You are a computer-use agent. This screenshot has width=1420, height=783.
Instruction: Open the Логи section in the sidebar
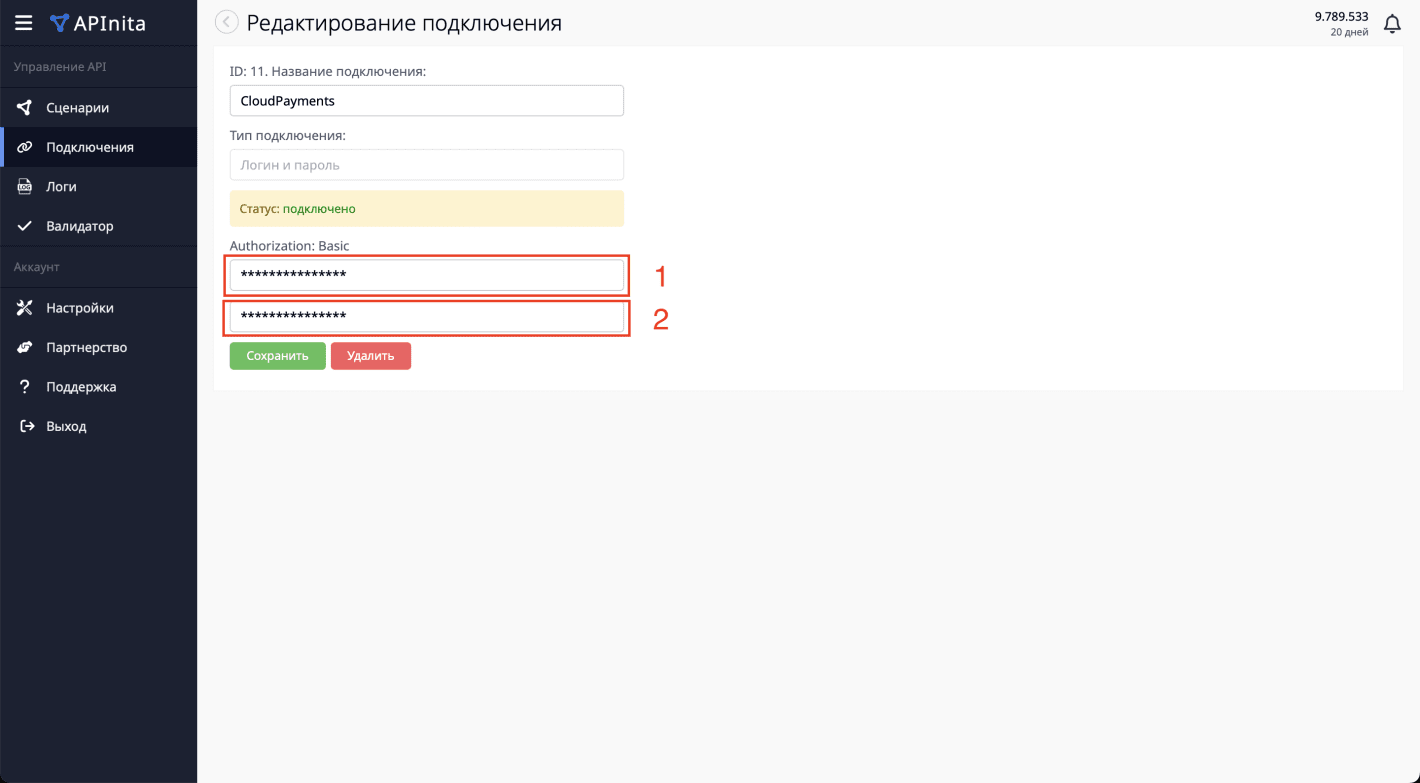click(62, 186)
